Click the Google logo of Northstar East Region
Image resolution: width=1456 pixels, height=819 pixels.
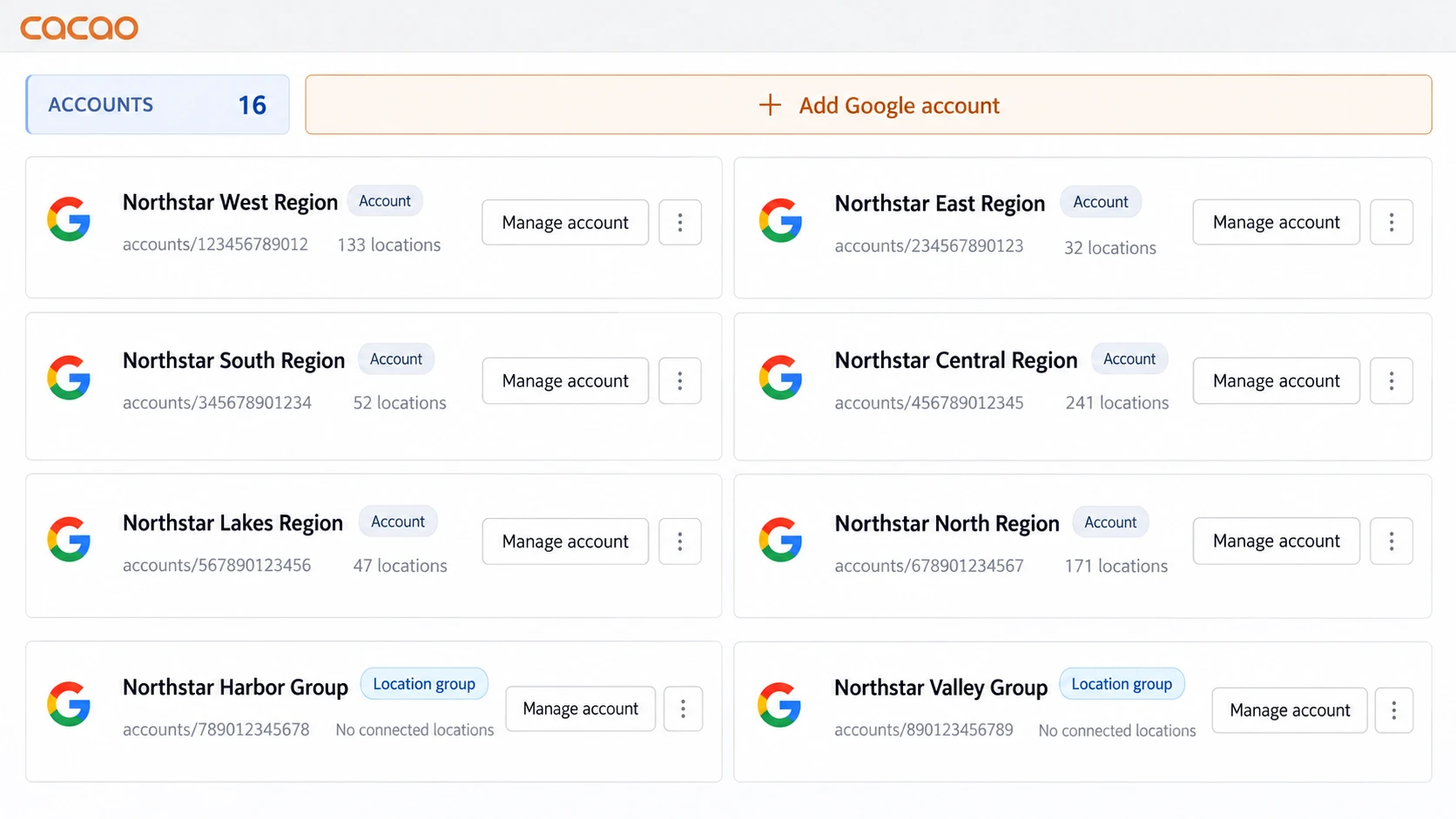pyautogui.click(x=780, y=220)
